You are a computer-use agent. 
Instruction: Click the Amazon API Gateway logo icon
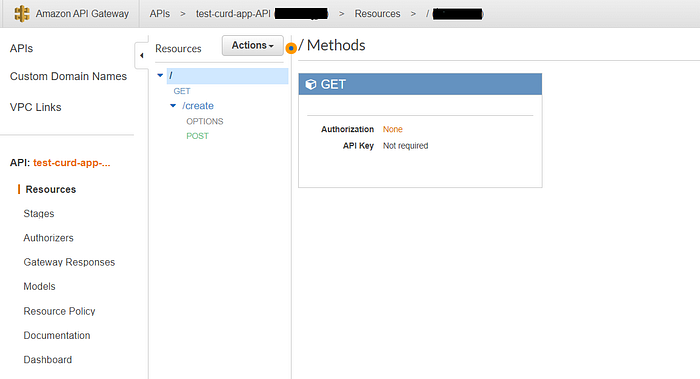(22, 13)
